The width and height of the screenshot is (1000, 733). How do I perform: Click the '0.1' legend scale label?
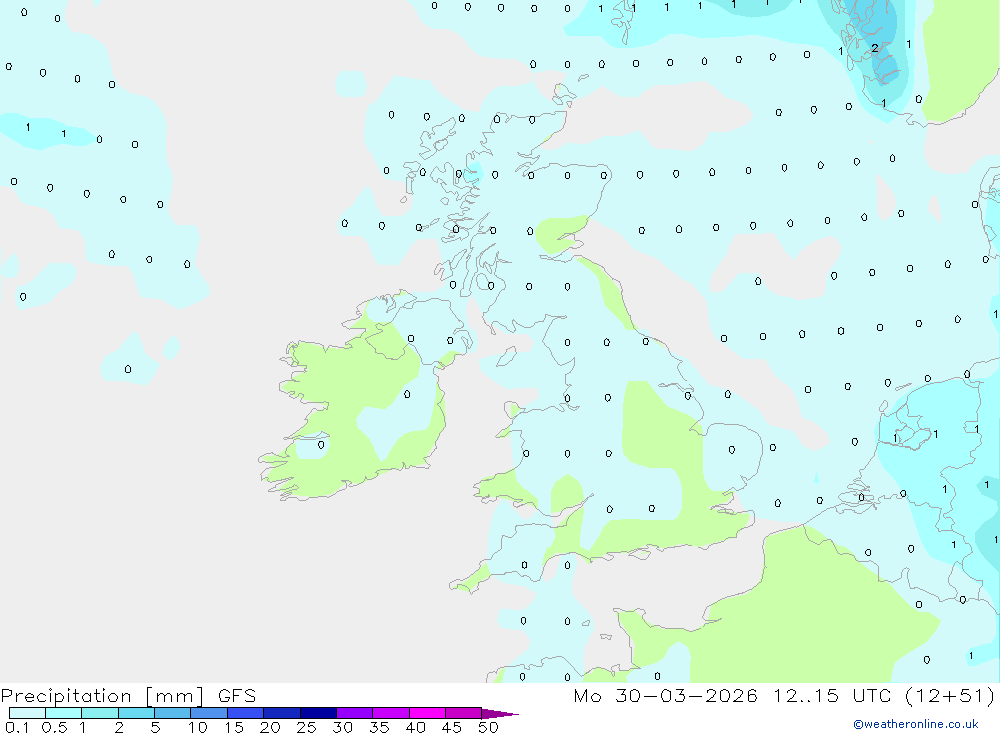click(17, 727)
